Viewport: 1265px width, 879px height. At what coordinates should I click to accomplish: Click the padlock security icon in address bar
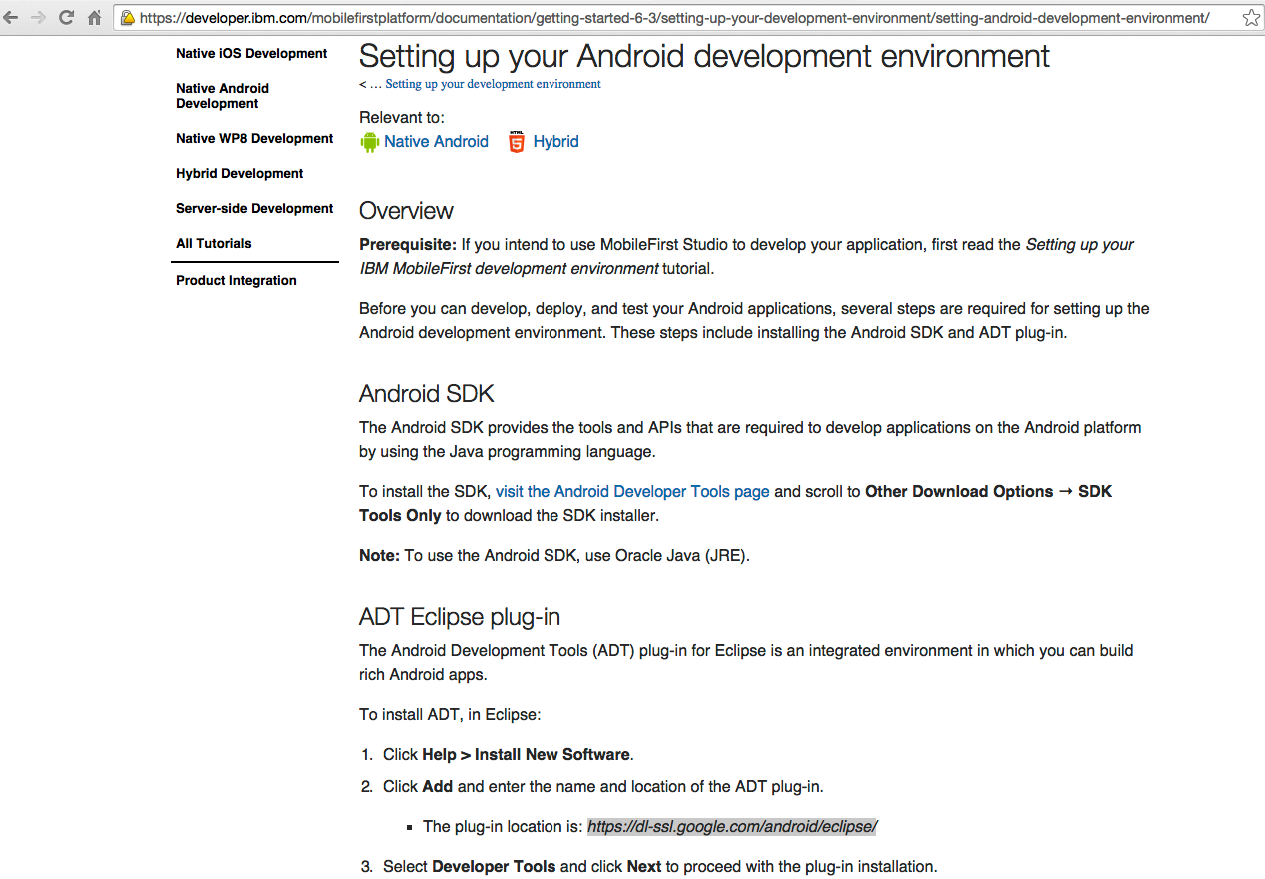pos(128,18)
